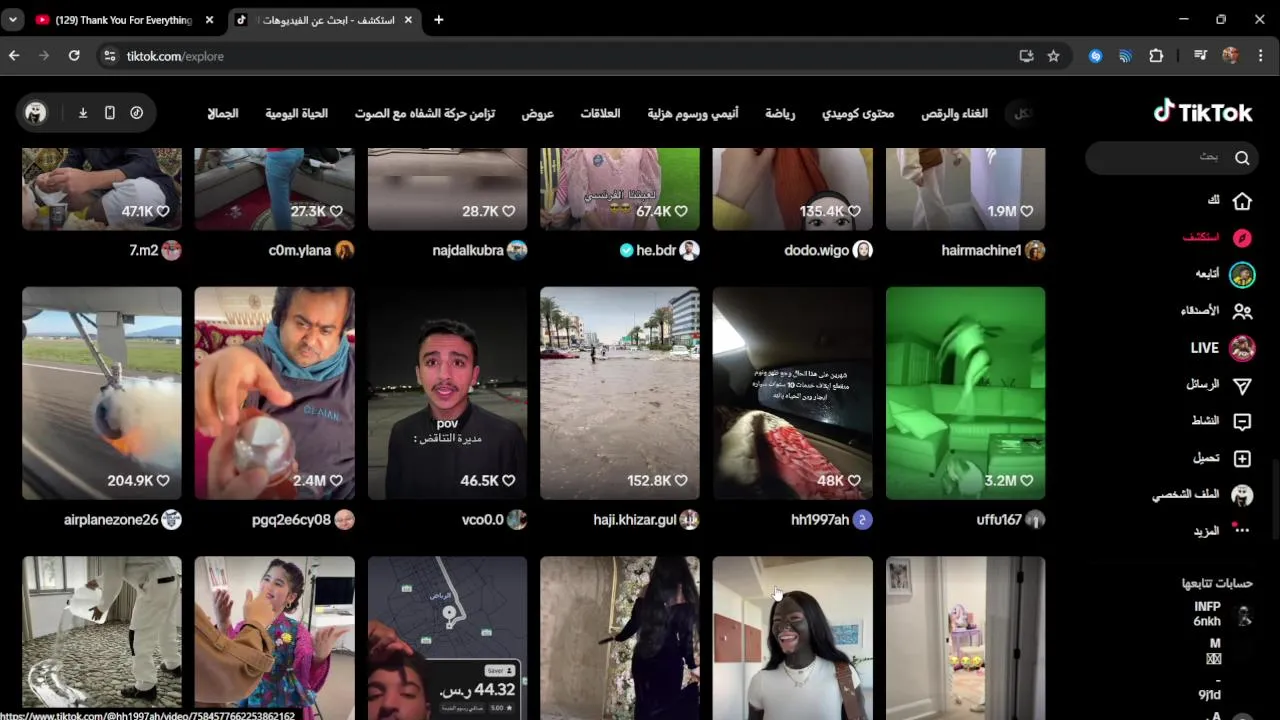Viewport: 1280px width, 720px height.
Task: Select the رياضة category tab
Action: tap(780, 113)
